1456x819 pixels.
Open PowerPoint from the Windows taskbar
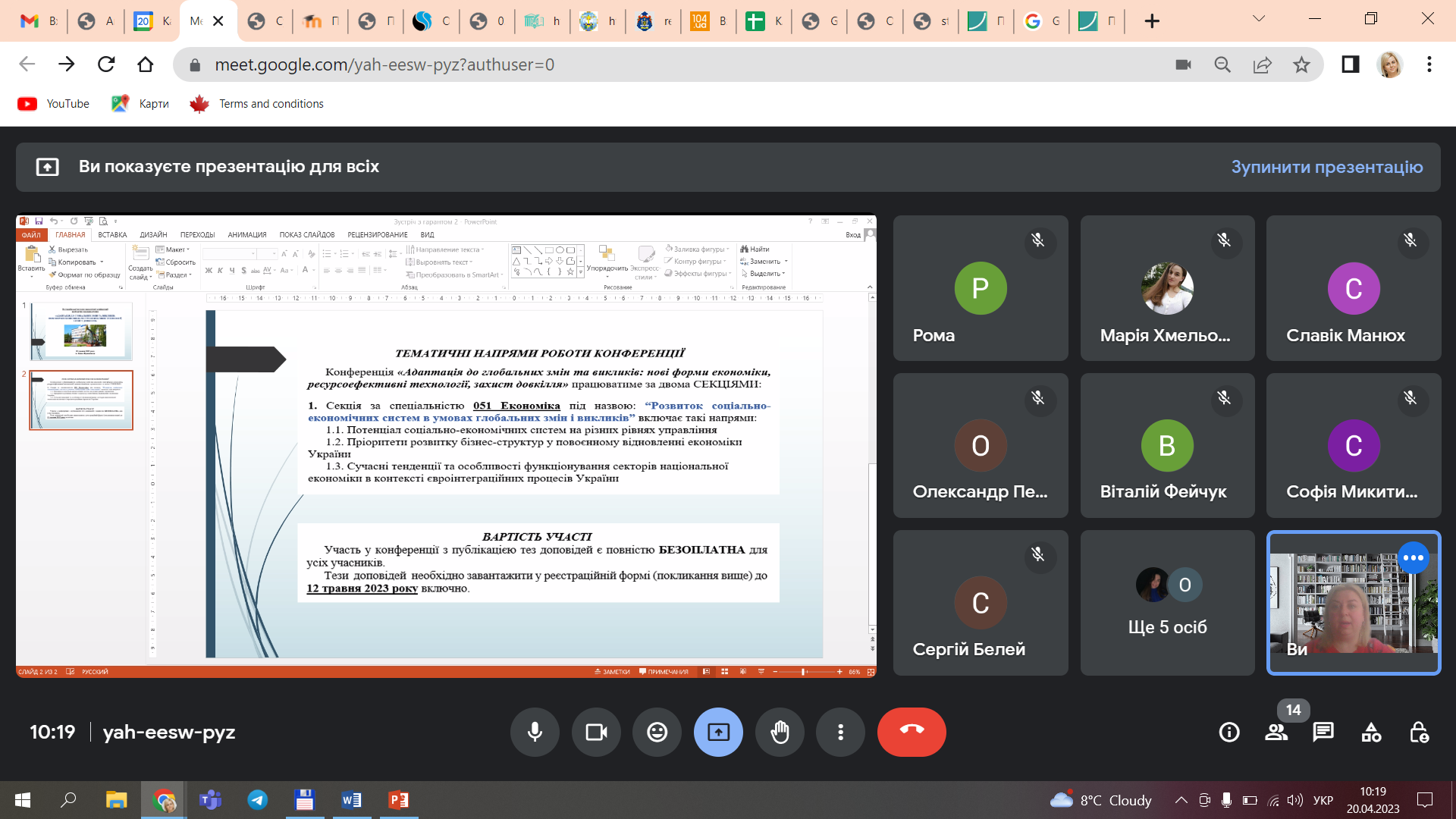point(398,800)
